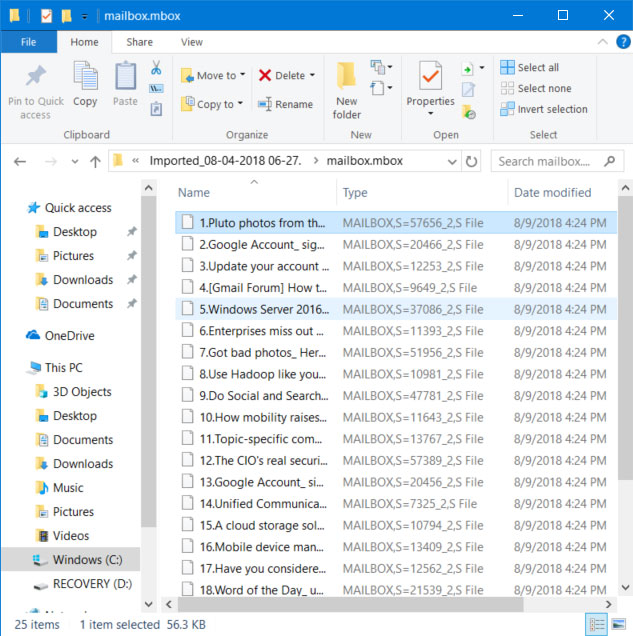Screen dimensions: 633x636
Task: Collapse the ribbon with the chevron
Action: pyautogui.click(x=603, y=41)
